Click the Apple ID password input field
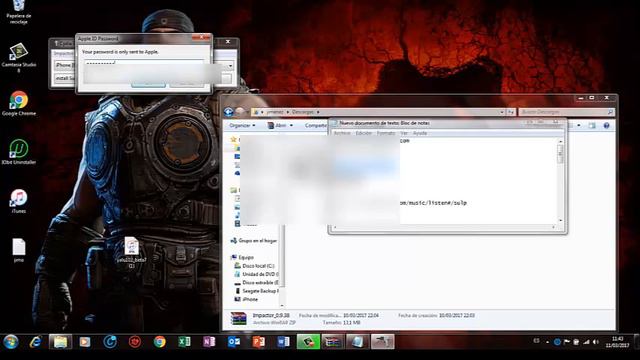The image size is (640, 360). (x=144, y=63)
